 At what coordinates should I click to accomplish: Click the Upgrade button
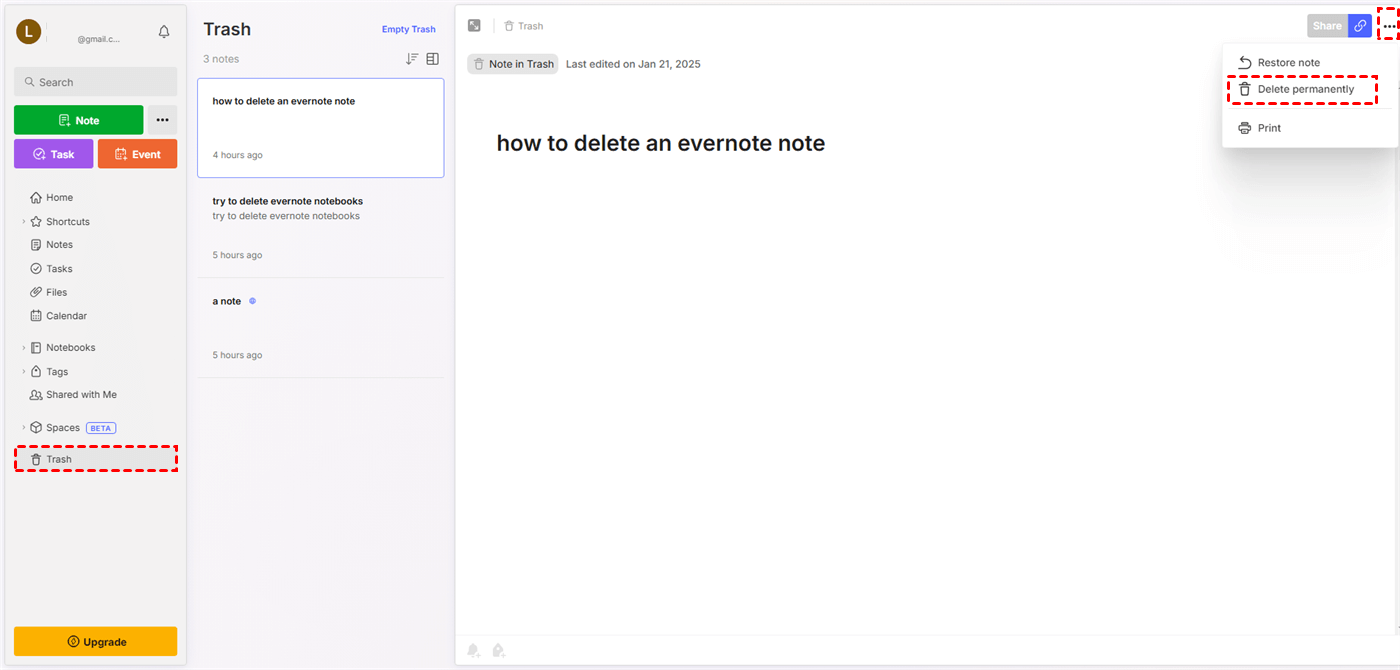[x=96, y=641]
